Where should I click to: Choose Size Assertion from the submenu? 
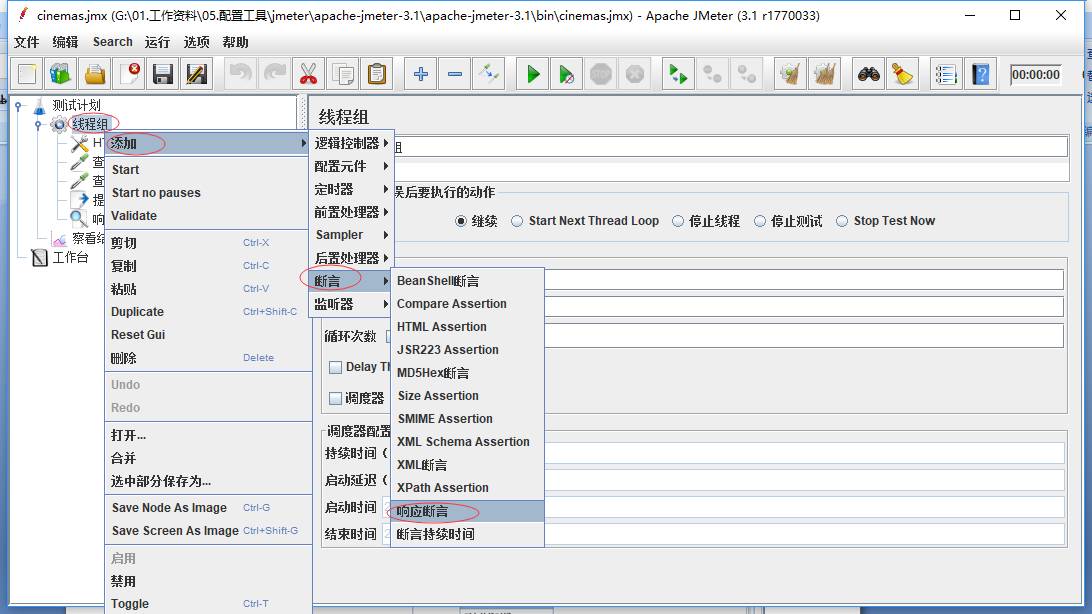467,396
